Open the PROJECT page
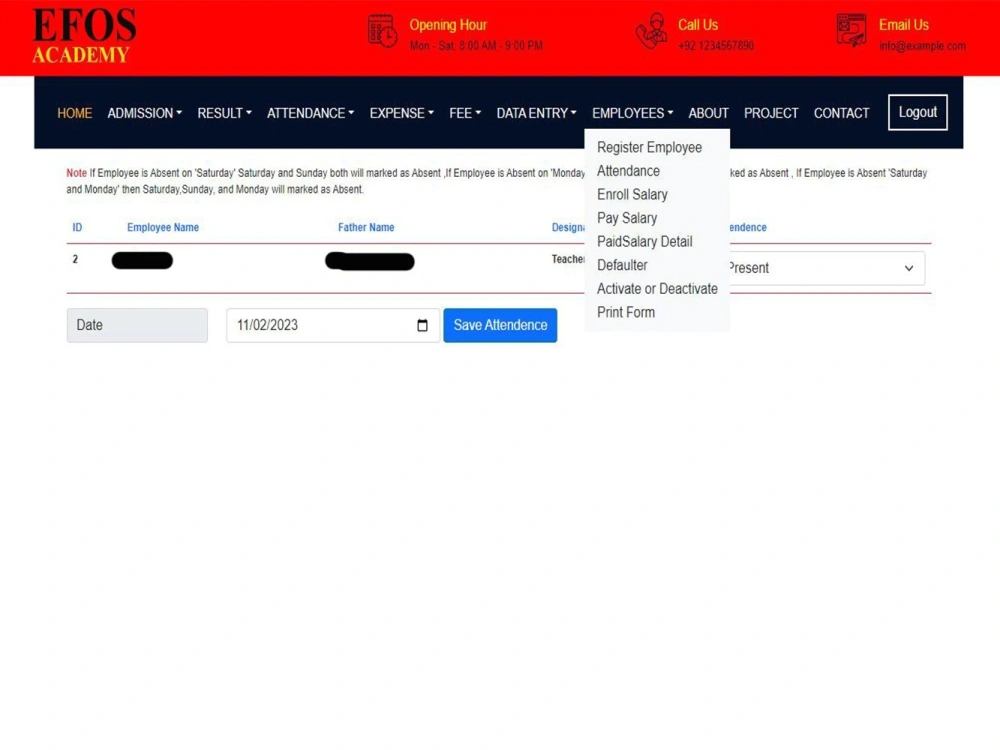 (771, 113)
